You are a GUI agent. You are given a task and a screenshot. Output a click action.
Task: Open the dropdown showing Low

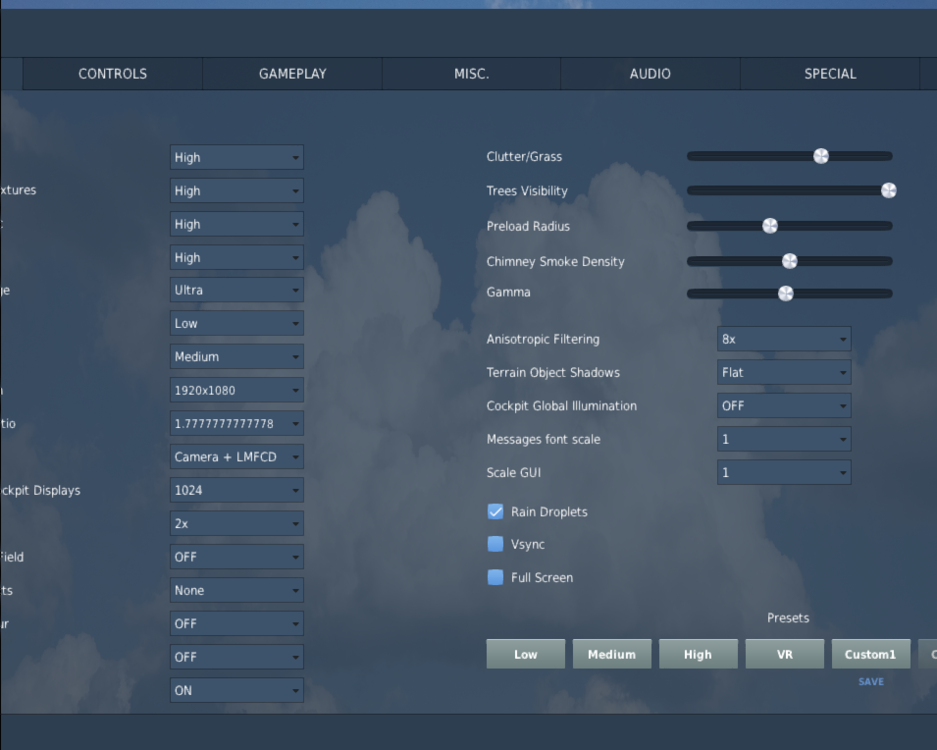pos(237,323)
